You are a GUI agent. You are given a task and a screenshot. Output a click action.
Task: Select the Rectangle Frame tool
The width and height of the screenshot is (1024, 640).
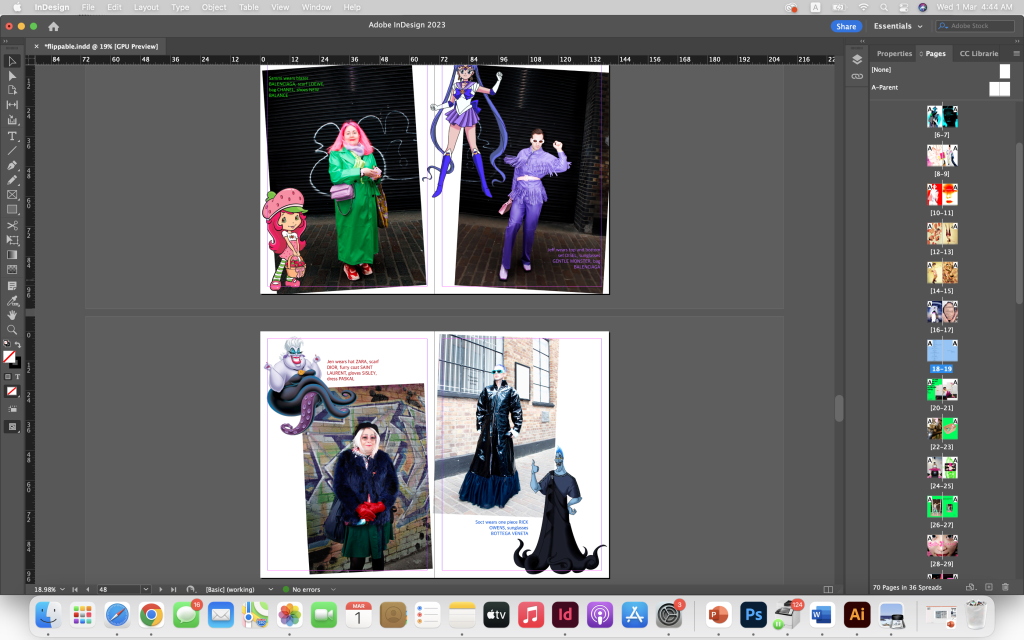12,195
